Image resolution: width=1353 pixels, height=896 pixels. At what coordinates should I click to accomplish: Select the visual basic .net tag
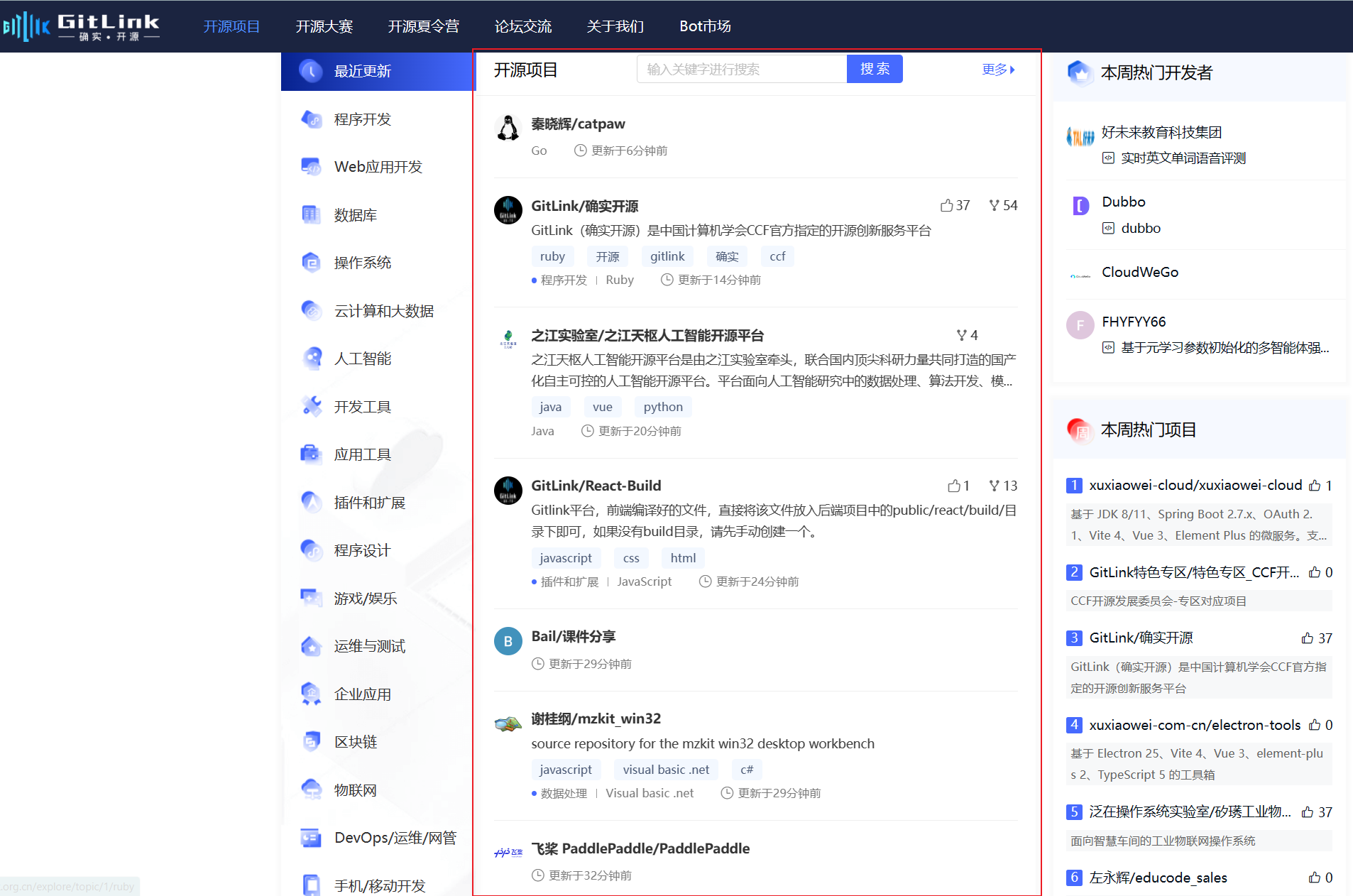click(x=666, y=770)
